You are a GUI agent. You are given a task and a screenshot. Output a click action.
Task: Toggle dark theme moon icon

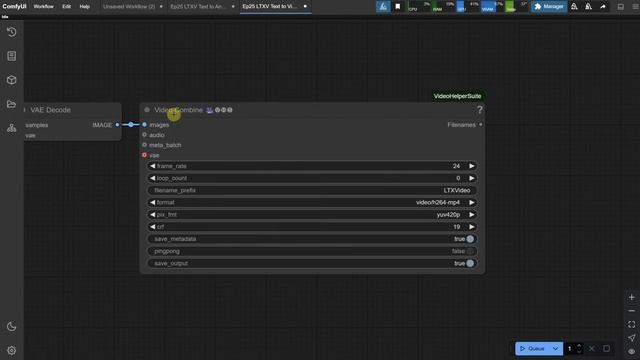tap(11, 327)
